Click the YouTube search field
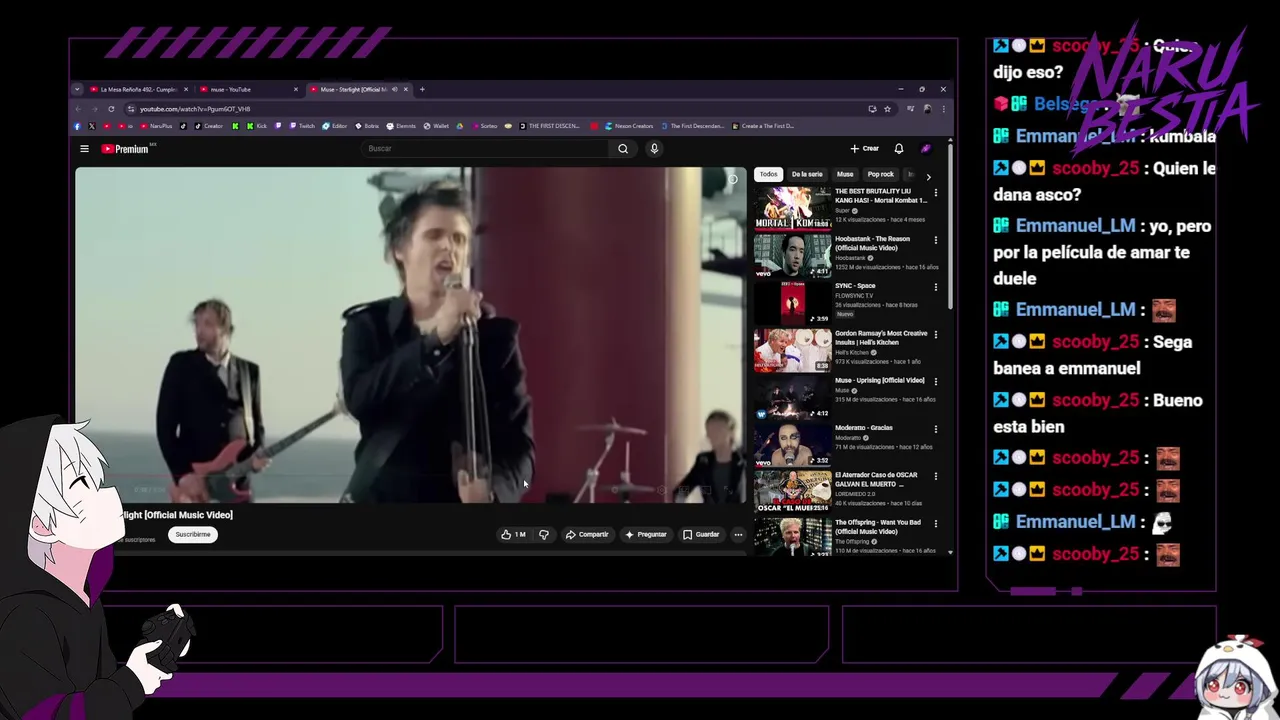Viewport: 1280px width, 720px height. coord(486,149)
